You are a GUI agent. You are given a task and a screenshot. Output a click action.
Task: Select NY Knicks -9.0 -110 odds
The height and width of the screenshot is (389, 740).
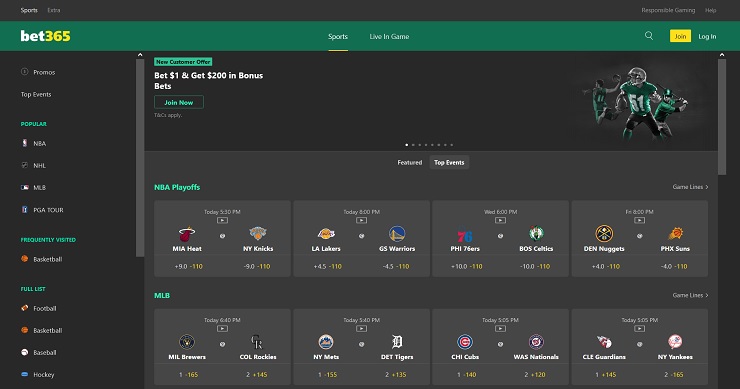(x=257, y=266)
